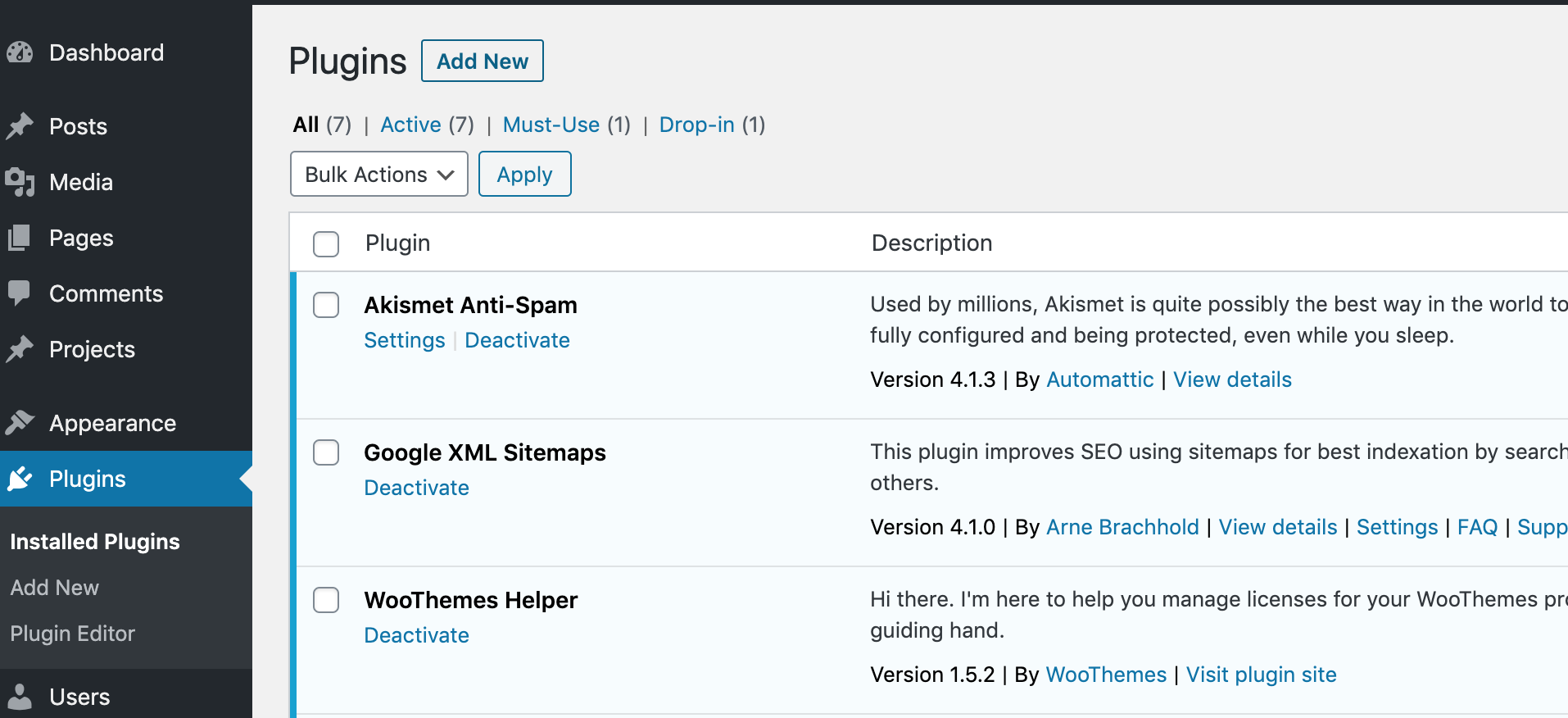The height and width of the screenshot is (718, 1568).
Task: Open the Bulk Actions dropdown
Action: (378, 175)
